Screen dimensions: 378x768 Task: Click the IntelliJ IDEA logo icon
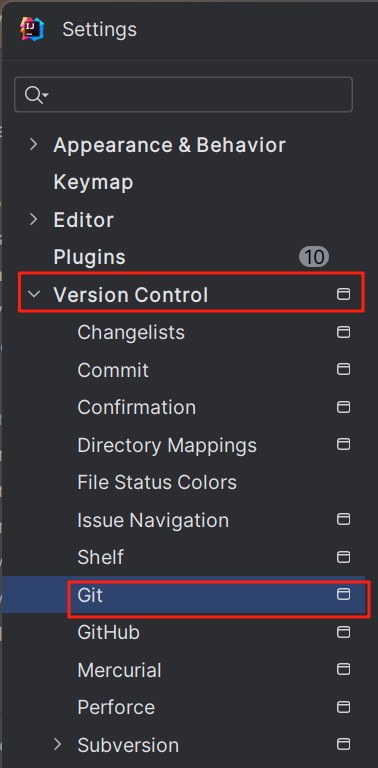[x=32, y=29]
